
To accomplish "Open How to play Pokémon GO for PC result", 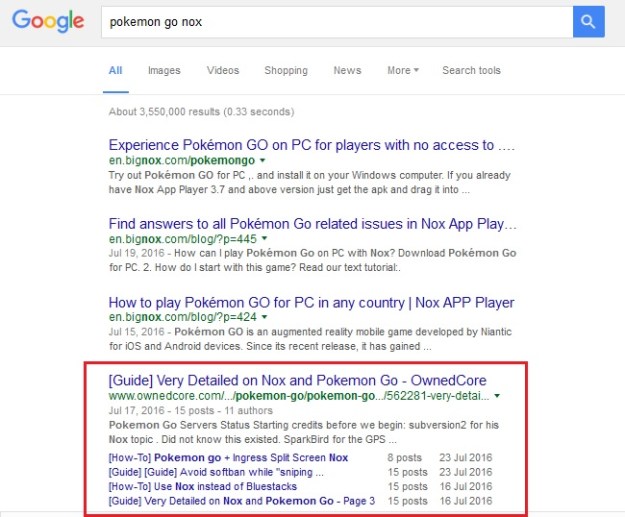I will (311, 303).
